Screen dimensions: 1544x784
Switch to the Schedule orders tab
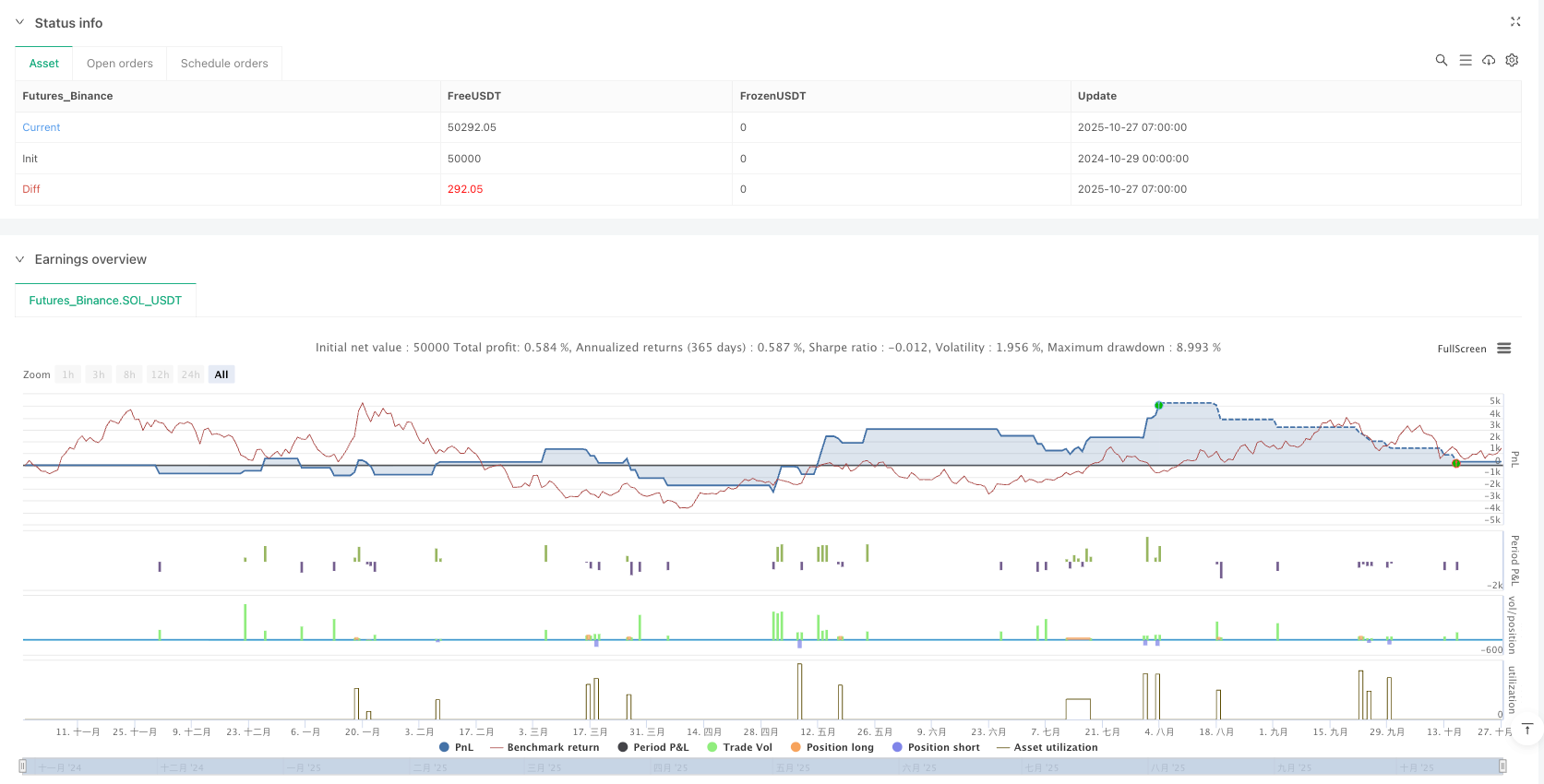point(224,64)
